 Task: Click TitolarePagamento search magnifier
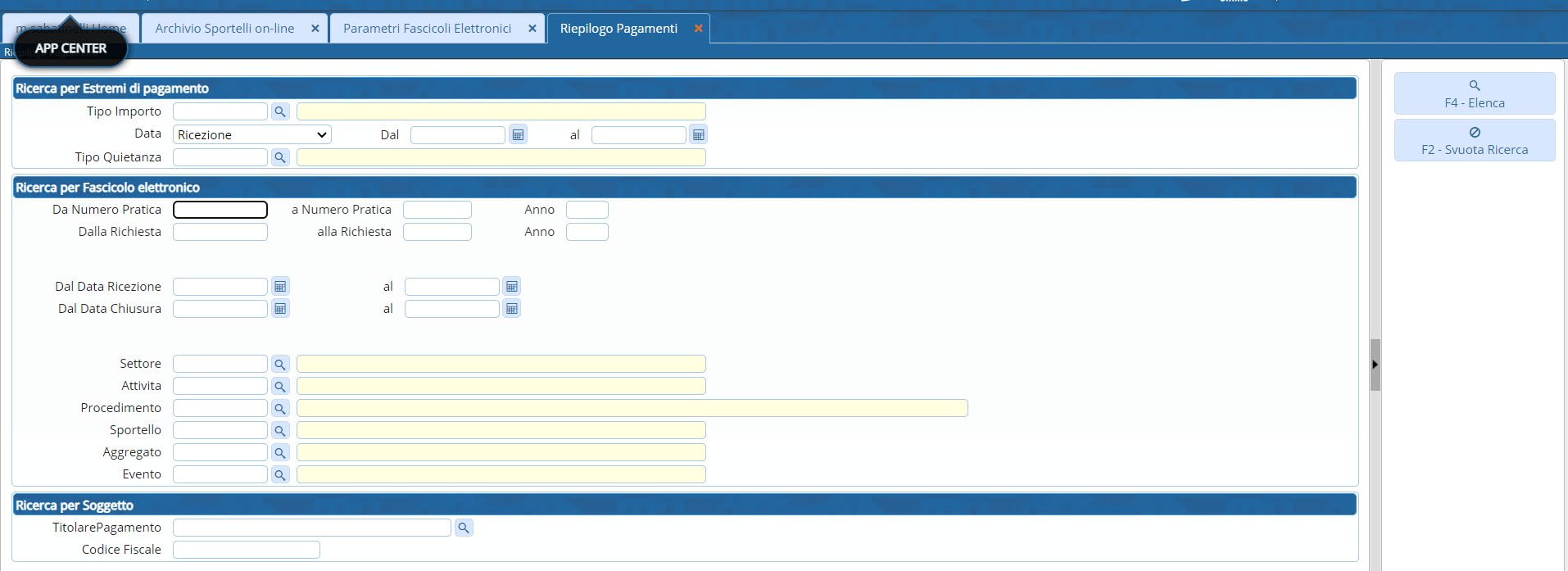[464, 528]
